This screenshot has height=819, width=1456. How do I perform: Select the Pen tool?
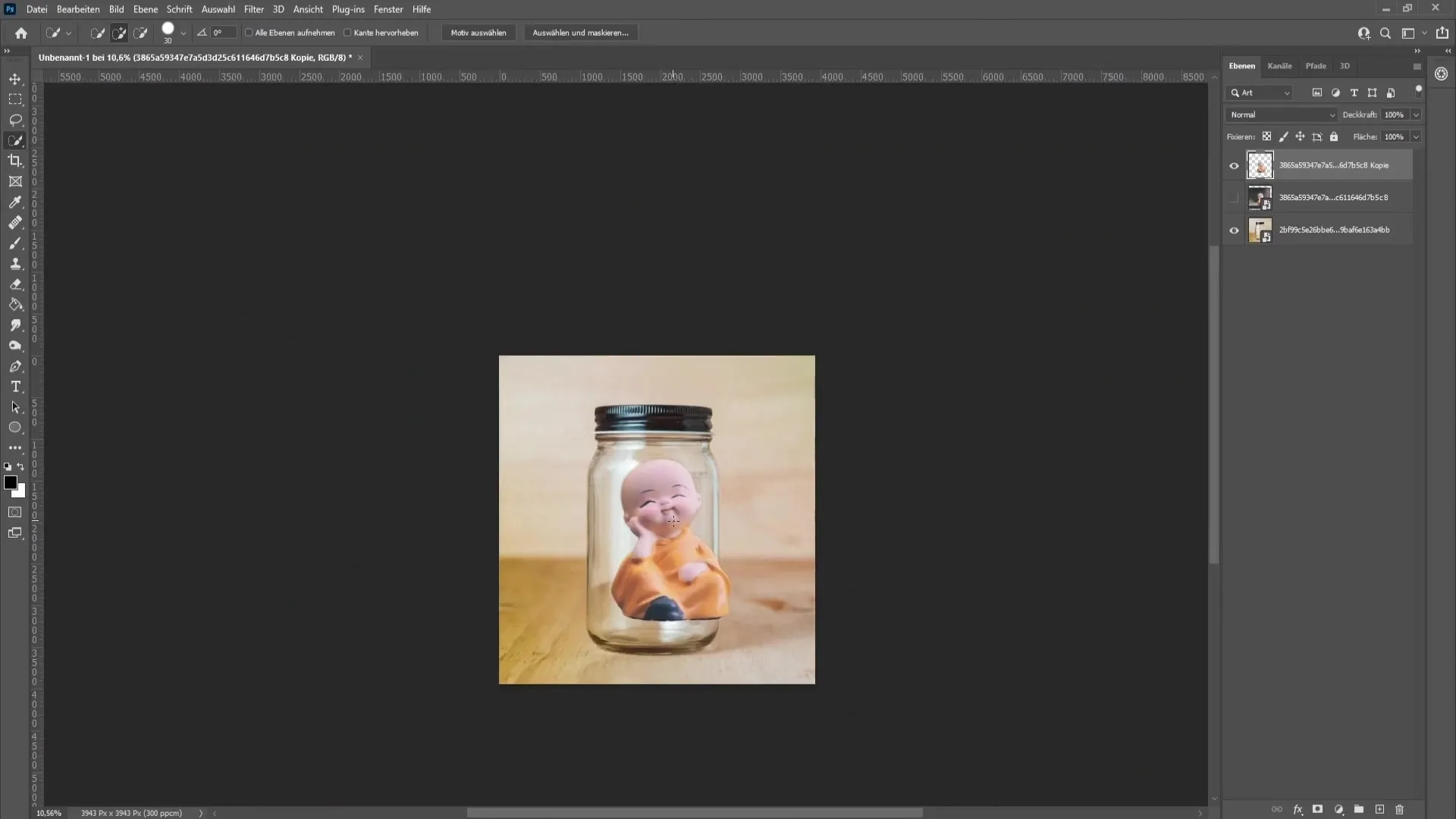click(x=15, y=366)
